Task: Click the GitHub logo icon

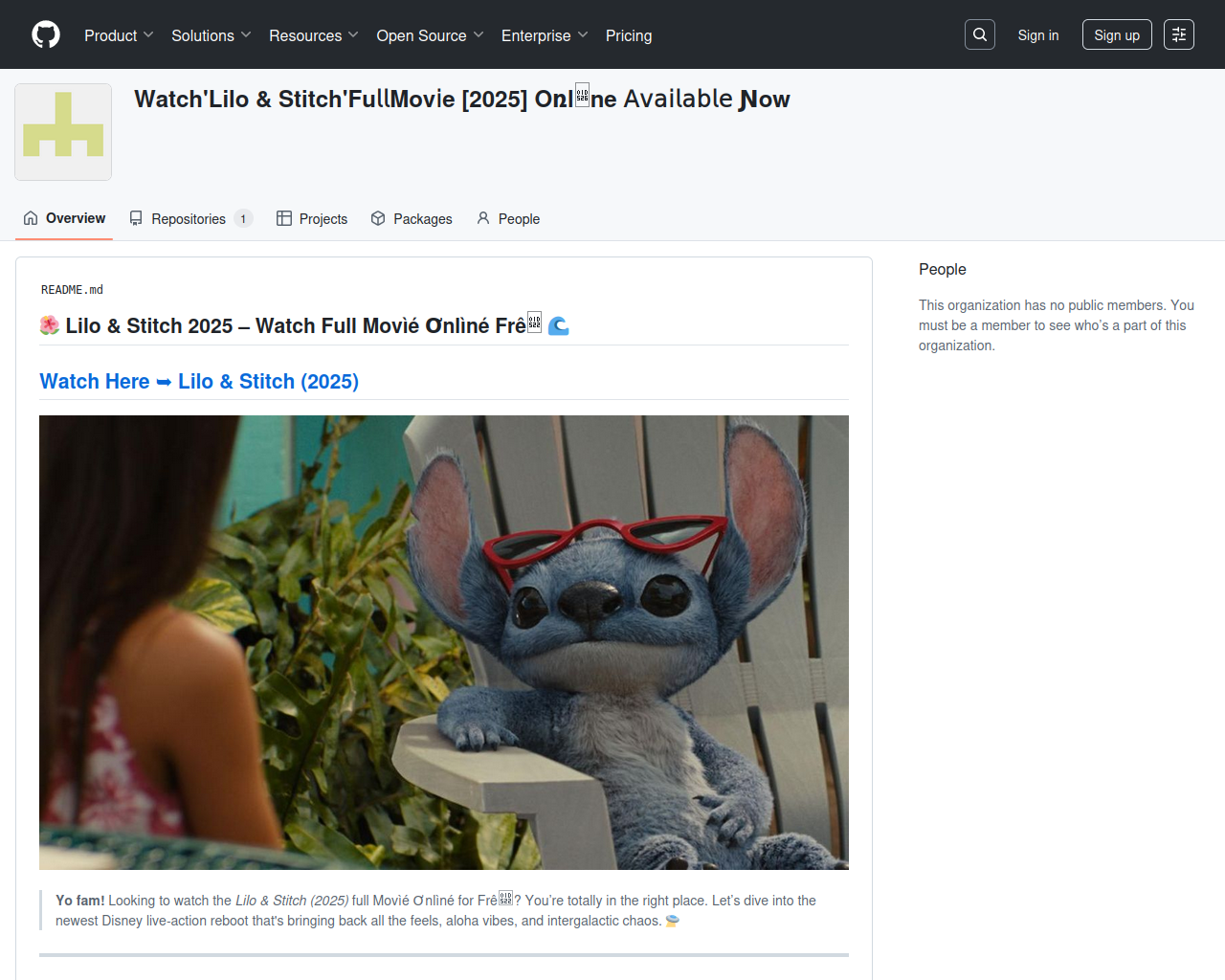Action: pos(46,35)
